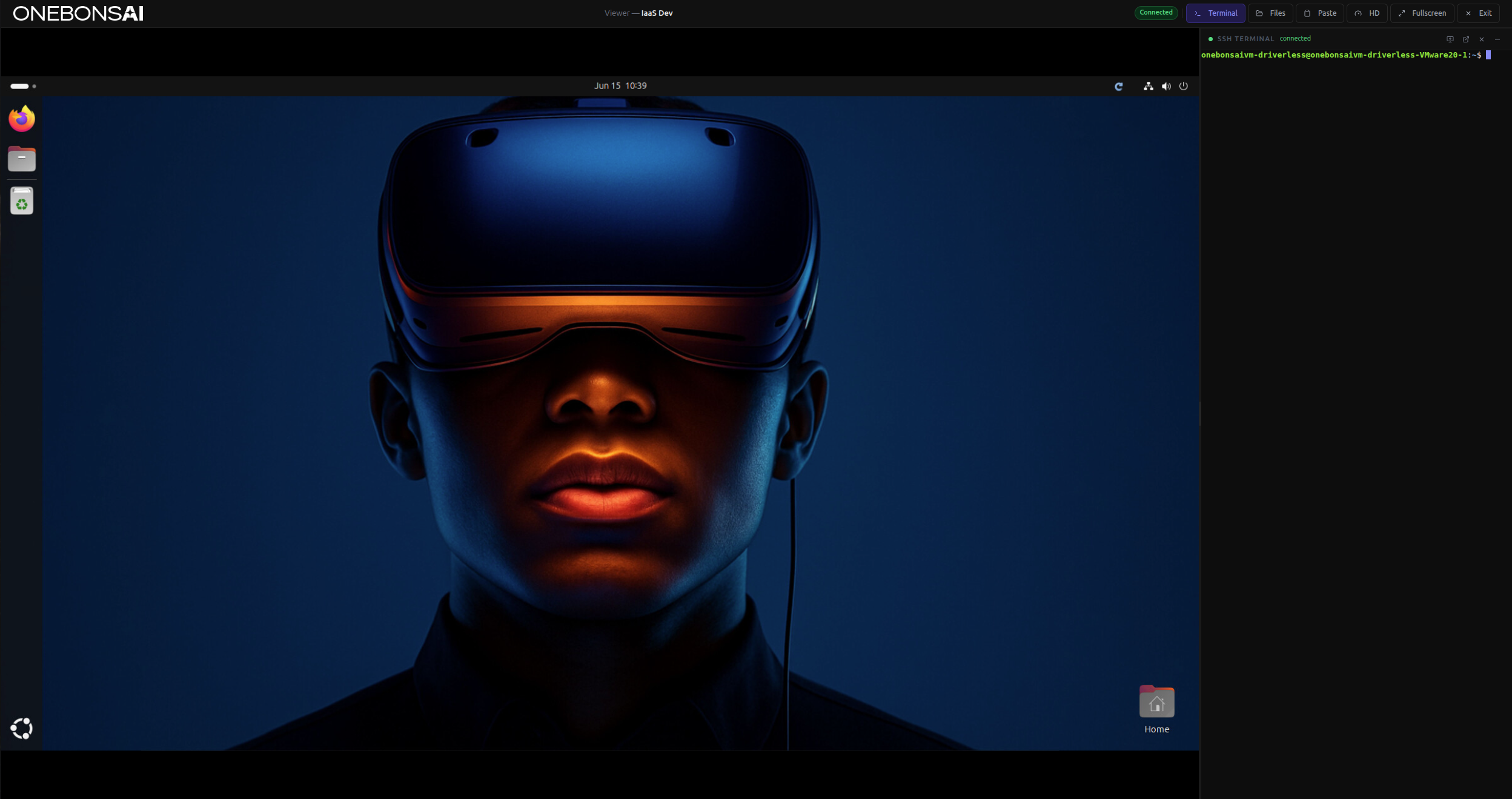Dock the SSH terminal to screen
Image resolution: width=1512 pixels, height=799 pixels.
(x=1450, y=39)
